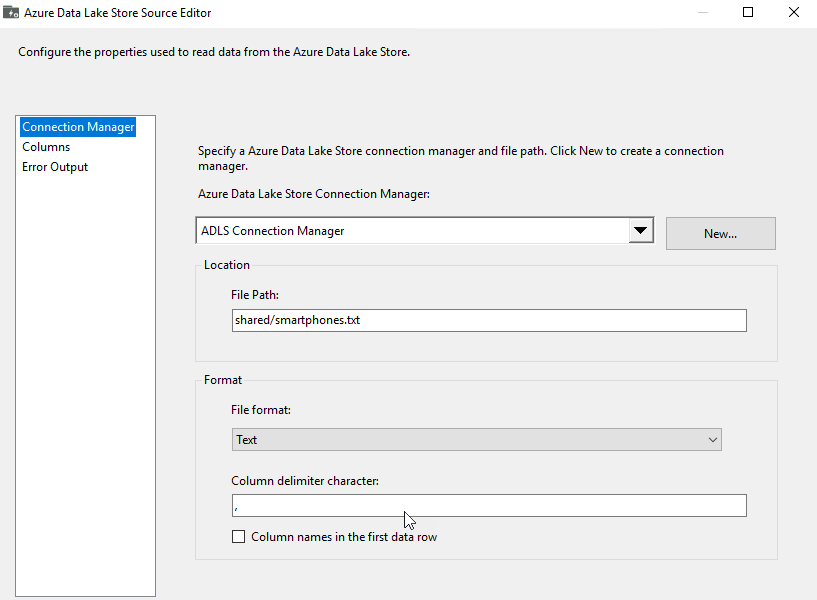Click the File Path: label
The image size is (817, 600).
[255, 295]
